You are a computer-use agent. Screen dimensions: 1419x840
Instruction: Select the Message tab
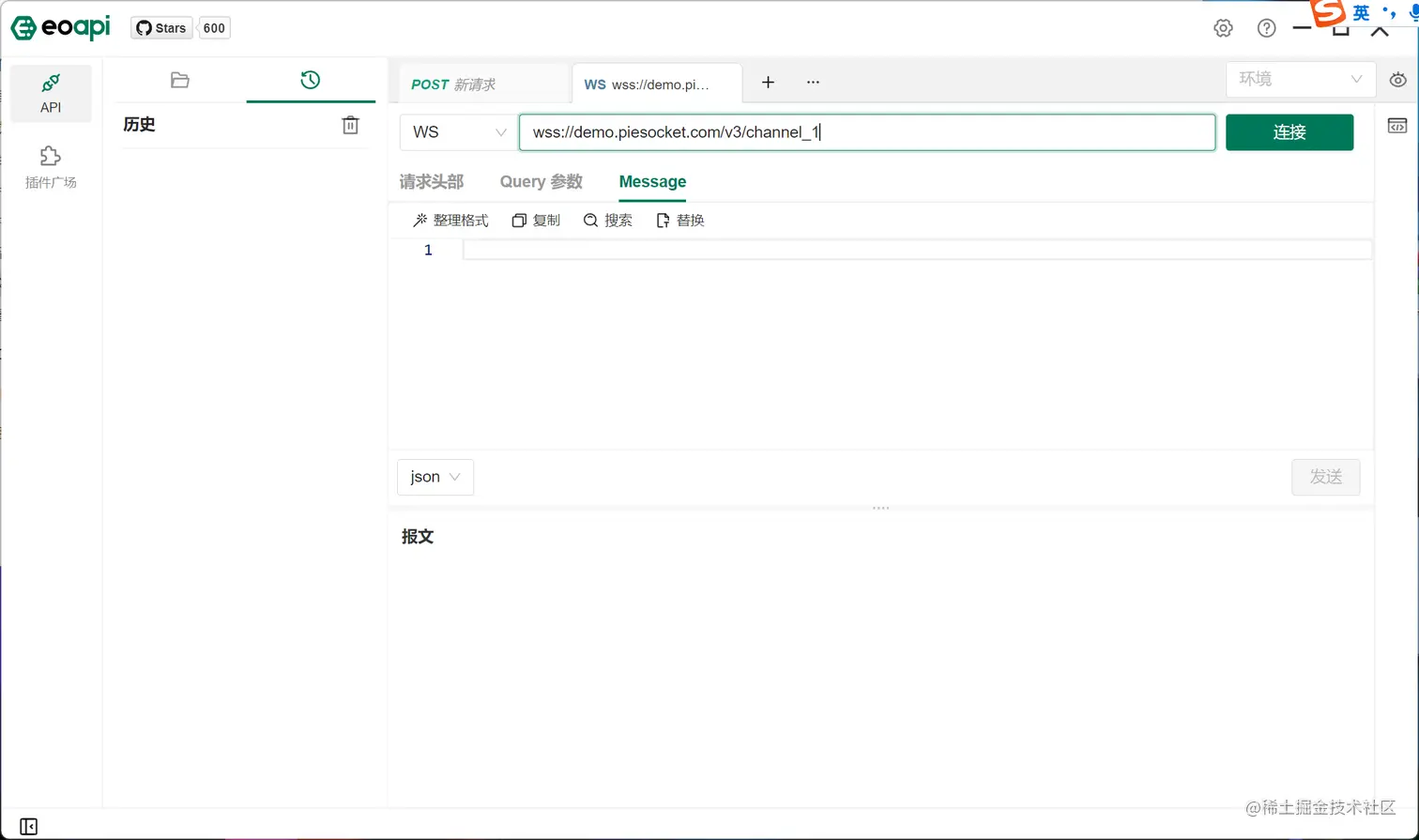click(652, 182)
